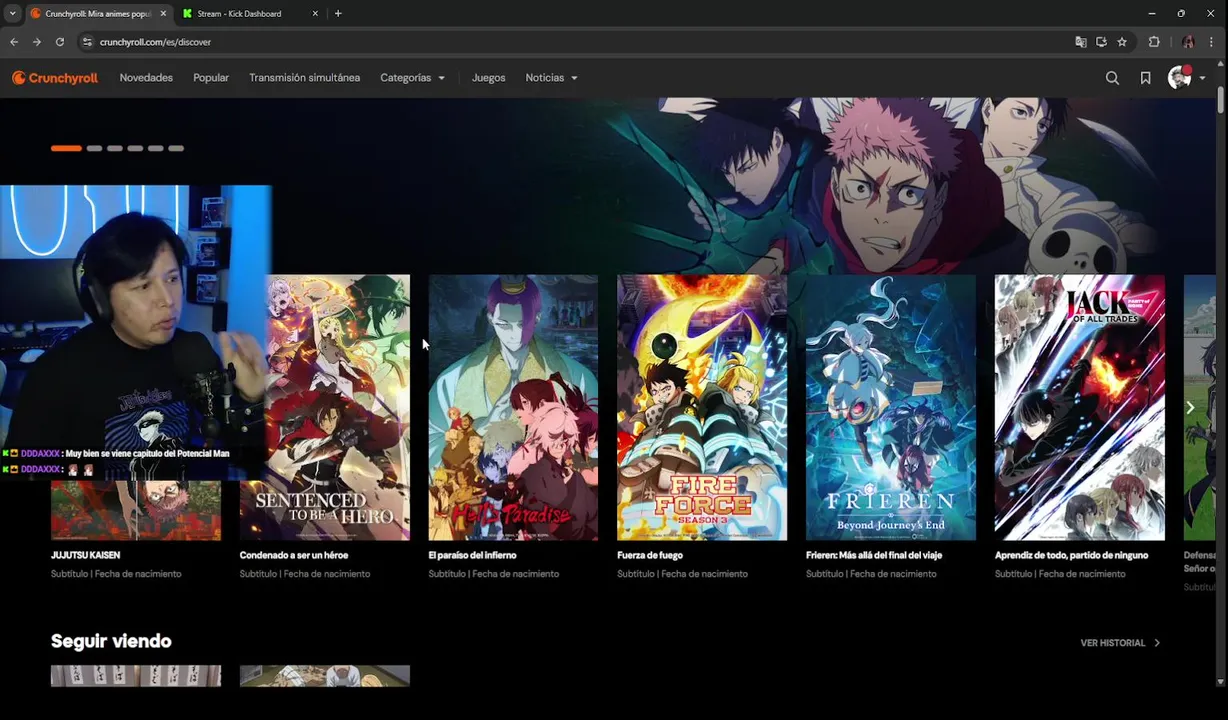Expand the Noticias dropdown arrow
Image resolution: width=1228 pixels, height=720 pixels.
tap(574, 78)
